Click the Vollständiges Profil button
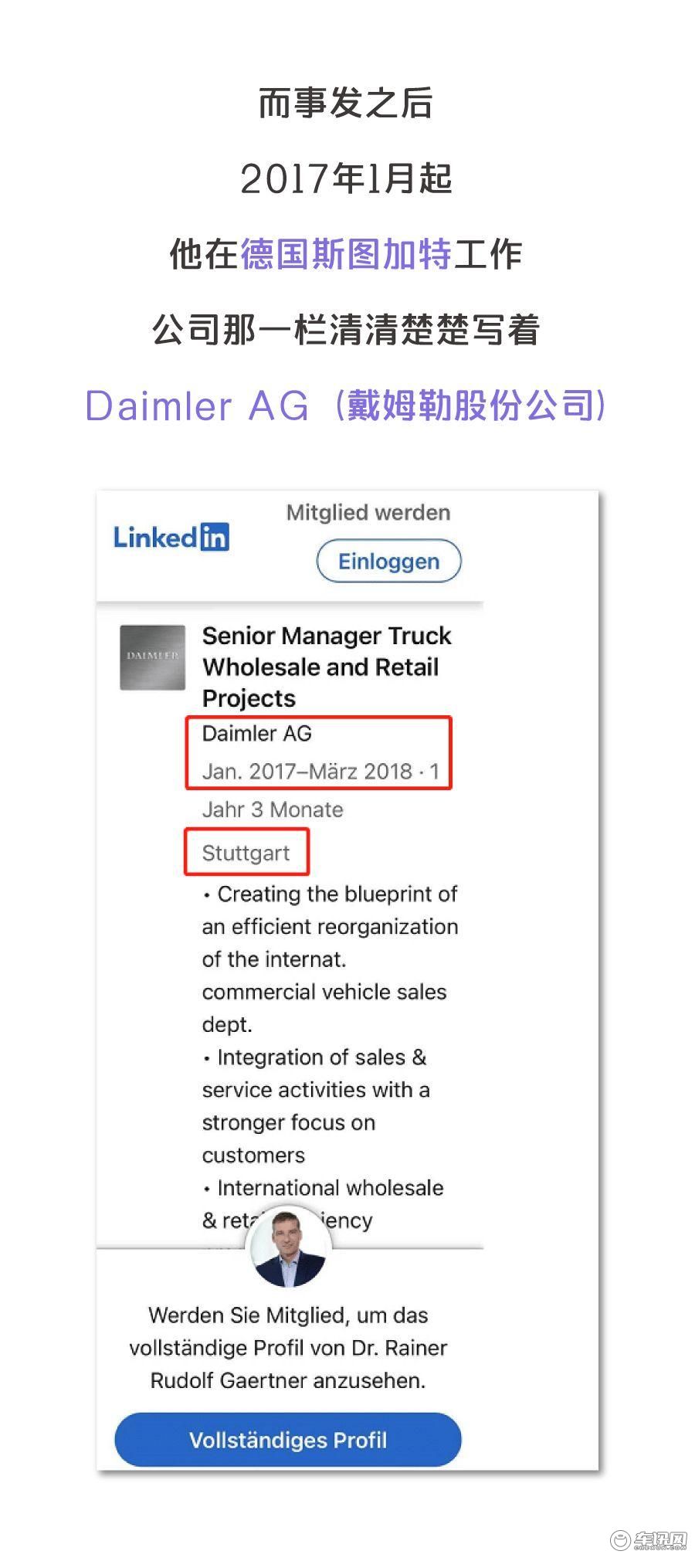 pyautogui.click(x=288, y=1440)
